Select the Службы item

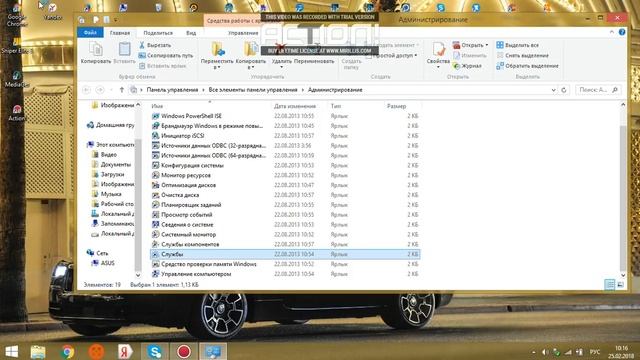(285, 254)
